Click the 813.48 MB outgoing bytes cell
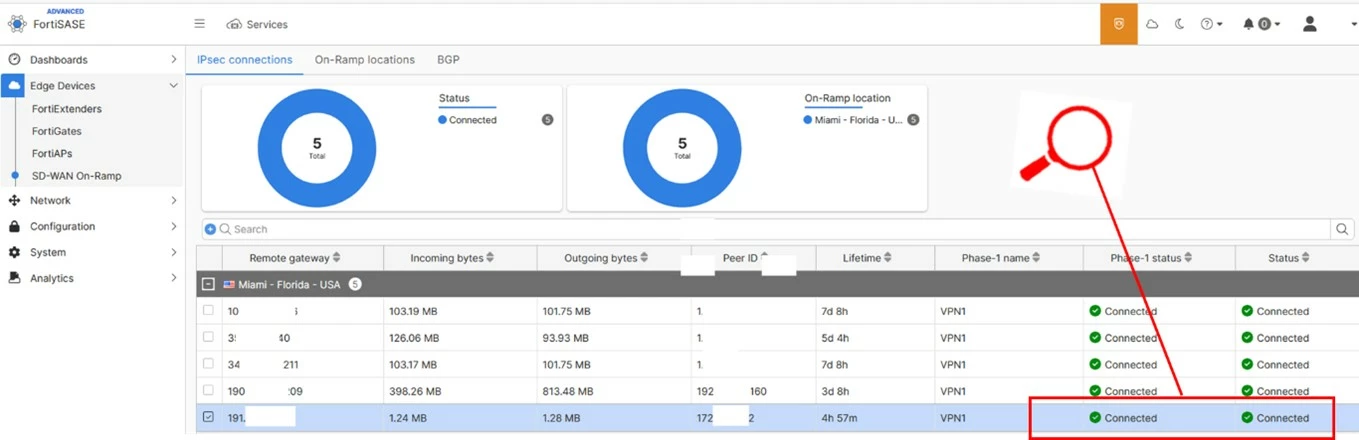The image size is (1359, 440). (568, 392)
